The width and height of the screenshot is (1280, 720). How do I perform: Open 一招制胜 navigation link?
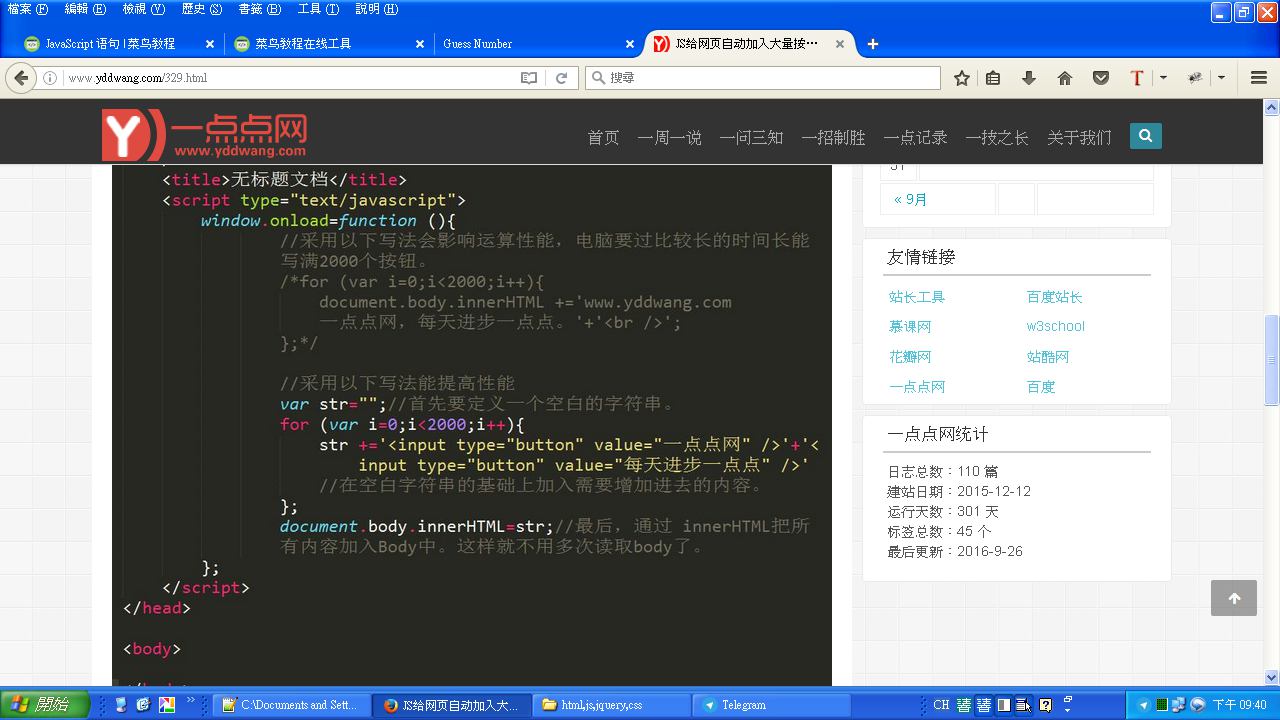click(x=833, y=138)
